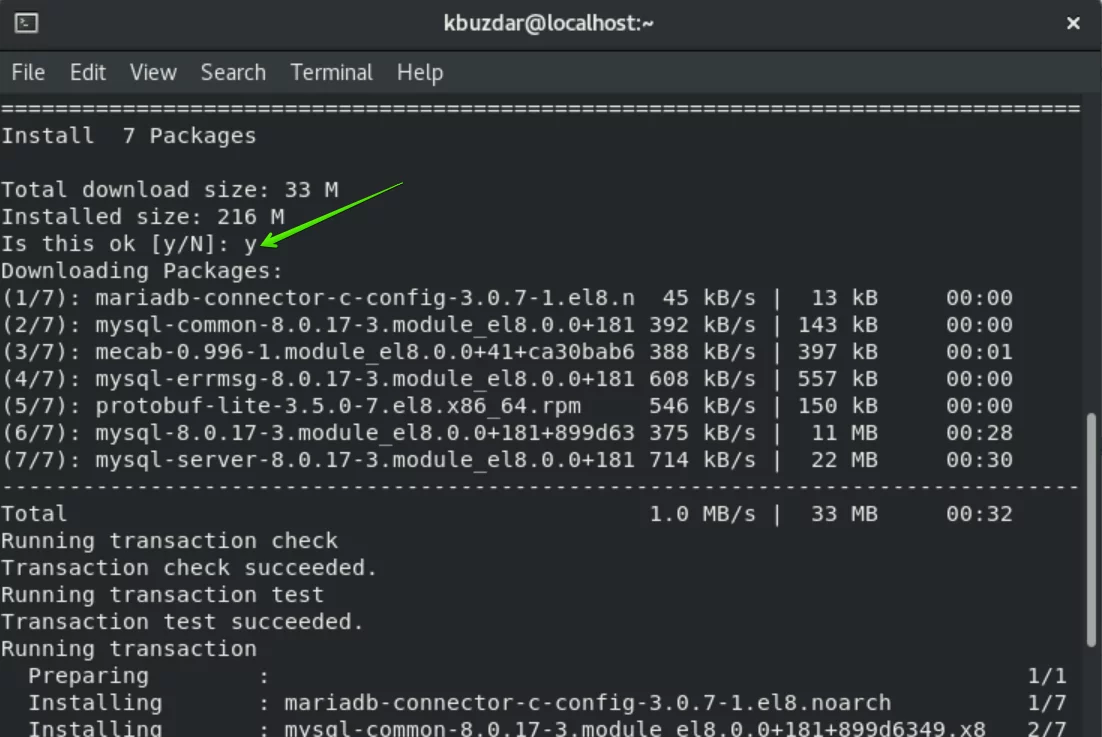The height and width of the screenshot is (737, 1102).
Task: Open the View menu
Action: (x=153, y=72)
